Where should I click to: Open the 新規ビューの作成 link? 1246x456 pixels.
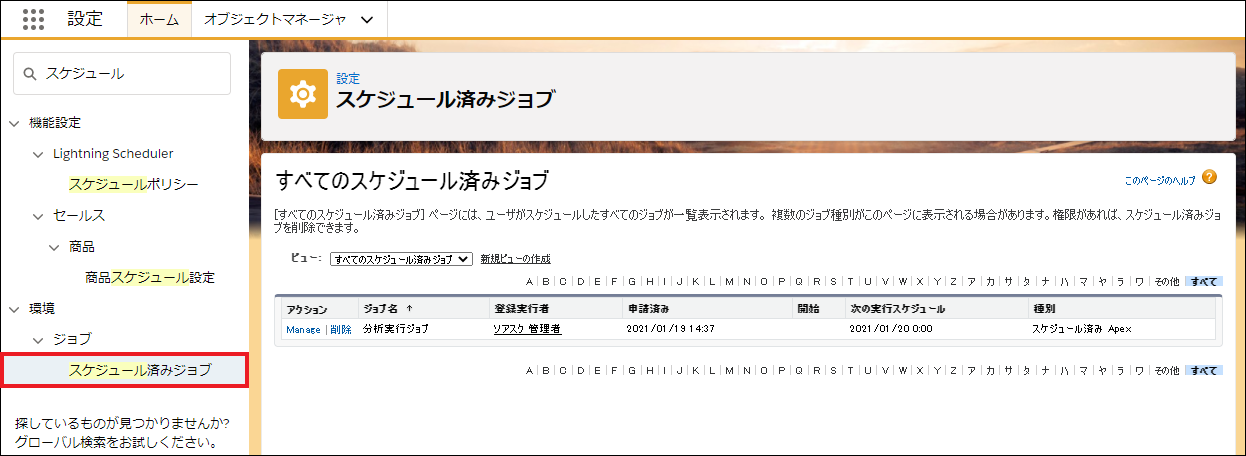click(515, 259)
